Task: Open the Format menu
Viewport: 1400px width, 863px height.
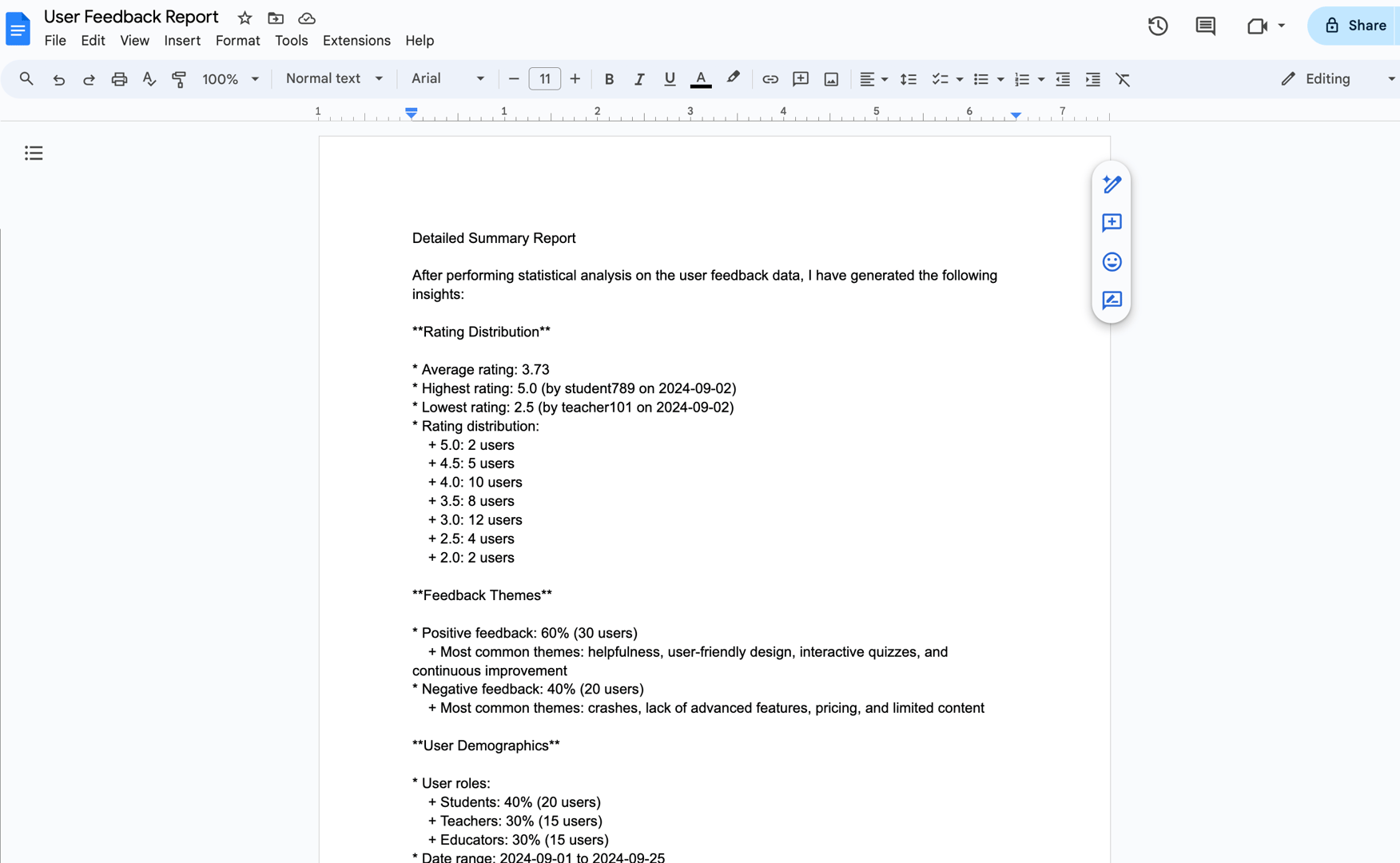Action: click(x=237, y=41)
